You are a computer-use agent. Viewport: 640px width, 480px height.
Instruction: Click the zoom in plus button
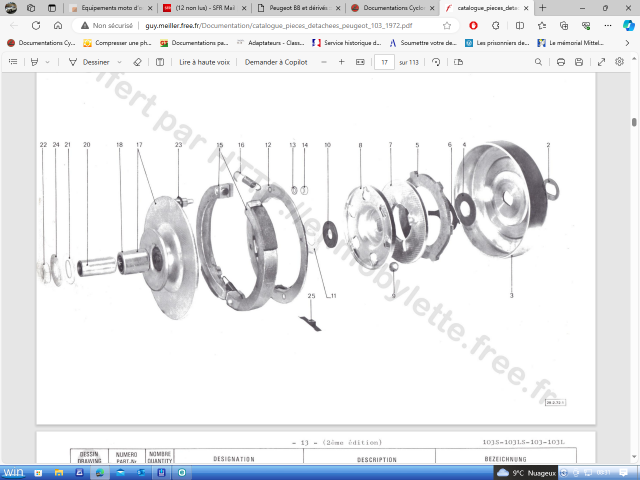342,62
